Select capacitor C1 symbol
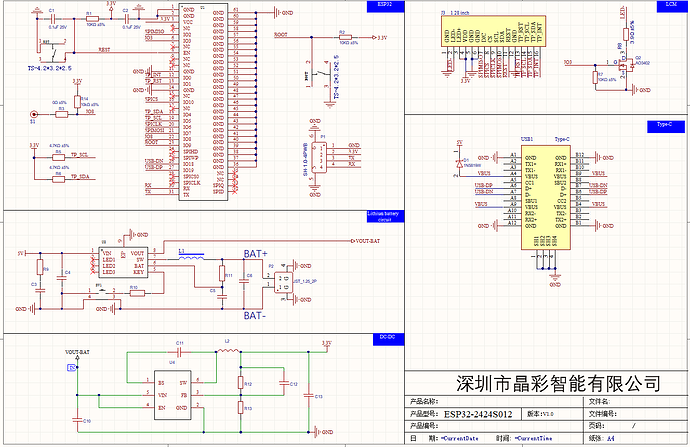Image resolution: width=690 pixels, height=447 pixels. click(x=53, y=19)
